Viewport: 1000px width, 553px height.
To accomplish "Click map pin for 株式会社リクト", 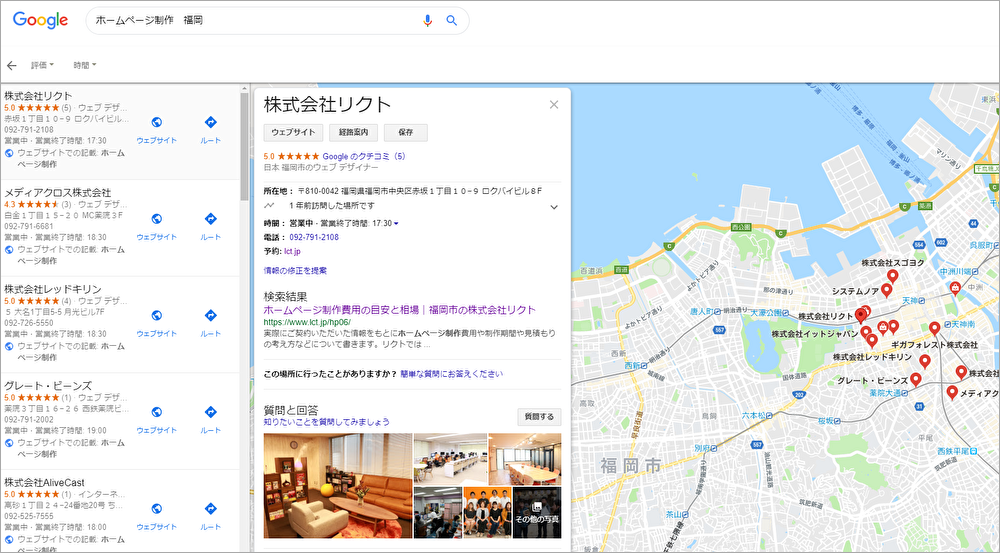I will point(860,315).
